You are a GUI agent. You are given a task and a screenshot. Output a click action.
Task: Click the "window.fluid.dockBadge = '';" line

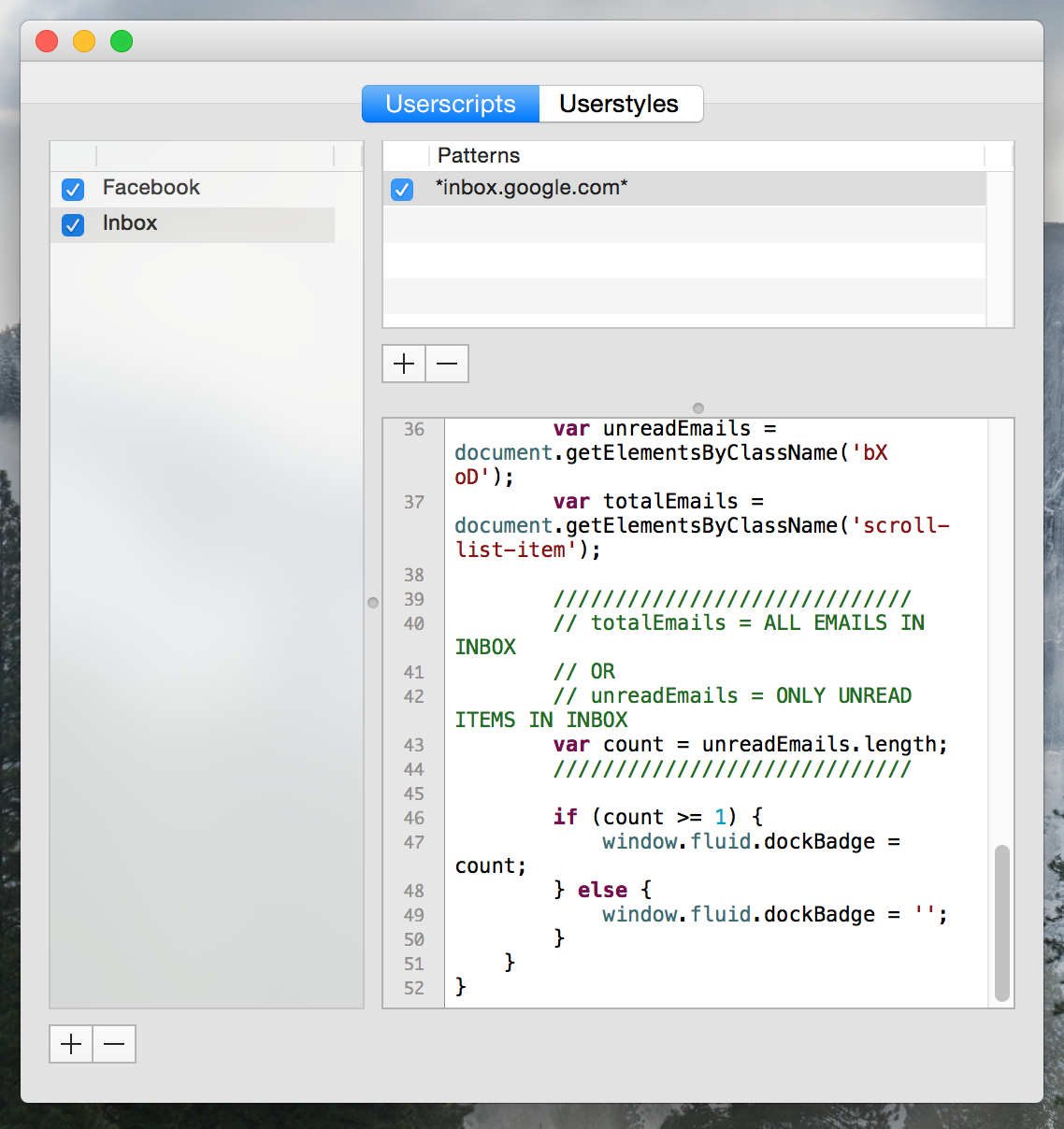point(775,915)
